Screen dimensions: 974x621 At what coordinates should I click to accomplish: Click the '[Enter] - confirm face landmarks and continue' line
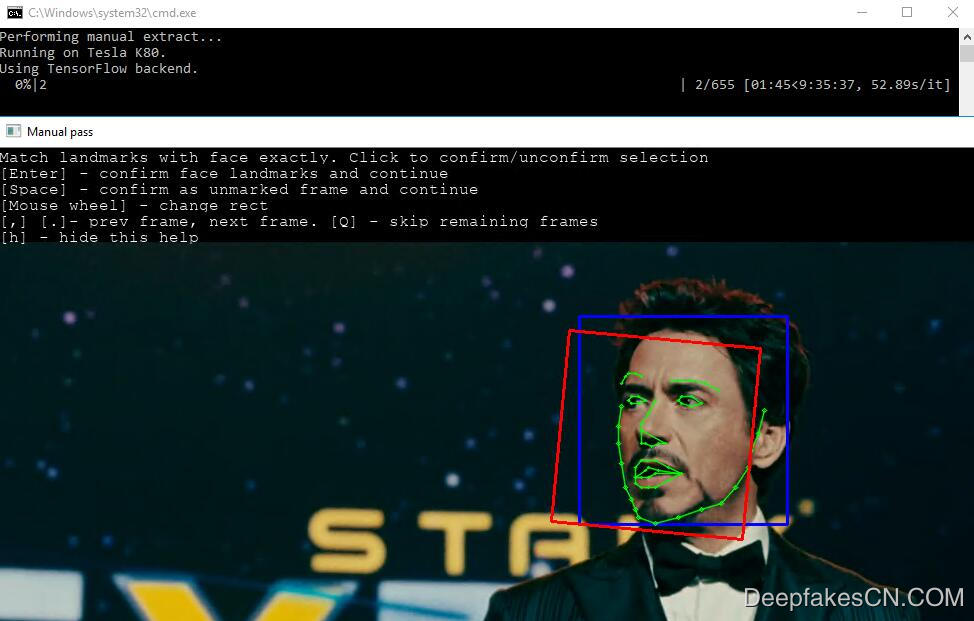point(224,173)
